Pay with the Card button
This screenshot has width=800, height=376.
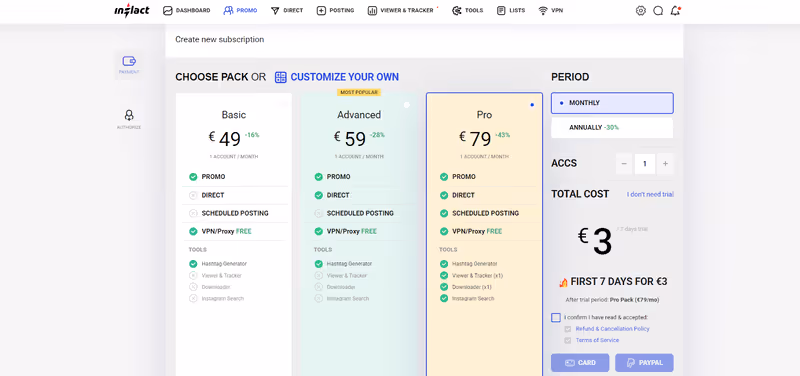[x=580, y=363]
